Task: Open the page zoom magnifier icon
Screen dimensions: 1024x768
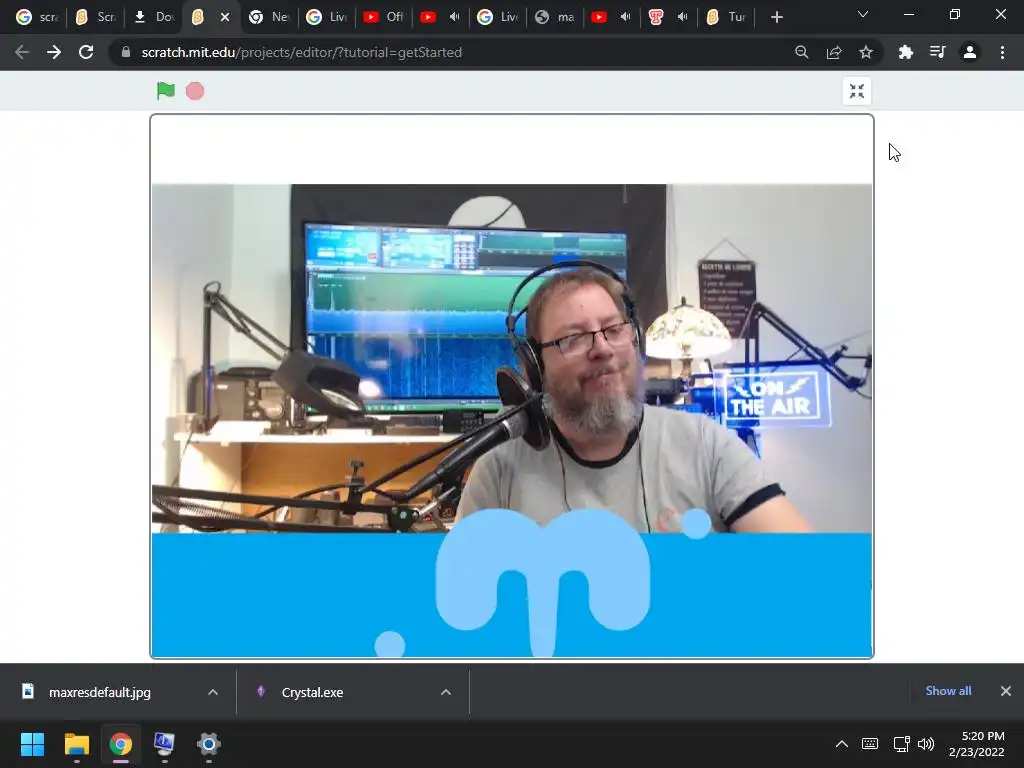Action: pyautogui.click(x=802, y=52)
